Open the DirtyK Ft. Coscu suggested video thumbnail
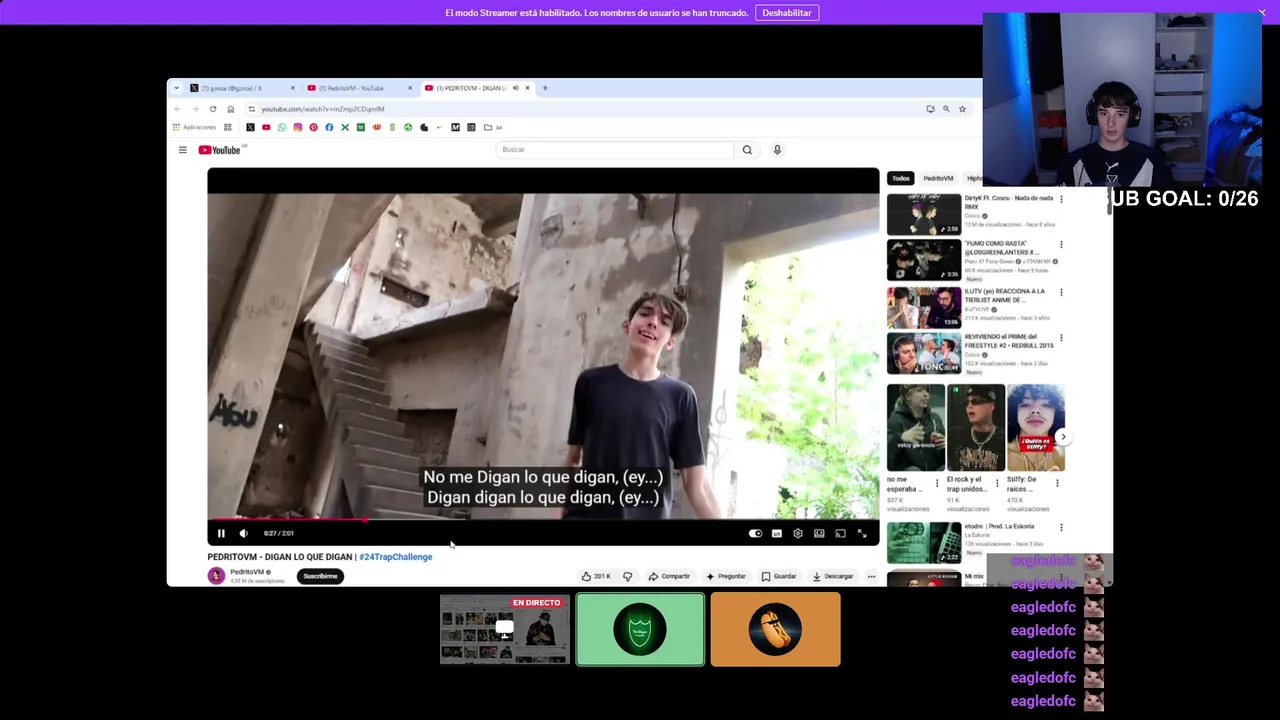The height and width of the screenshot is (720, 1280). pyautogui.click(x=924, y=214)
